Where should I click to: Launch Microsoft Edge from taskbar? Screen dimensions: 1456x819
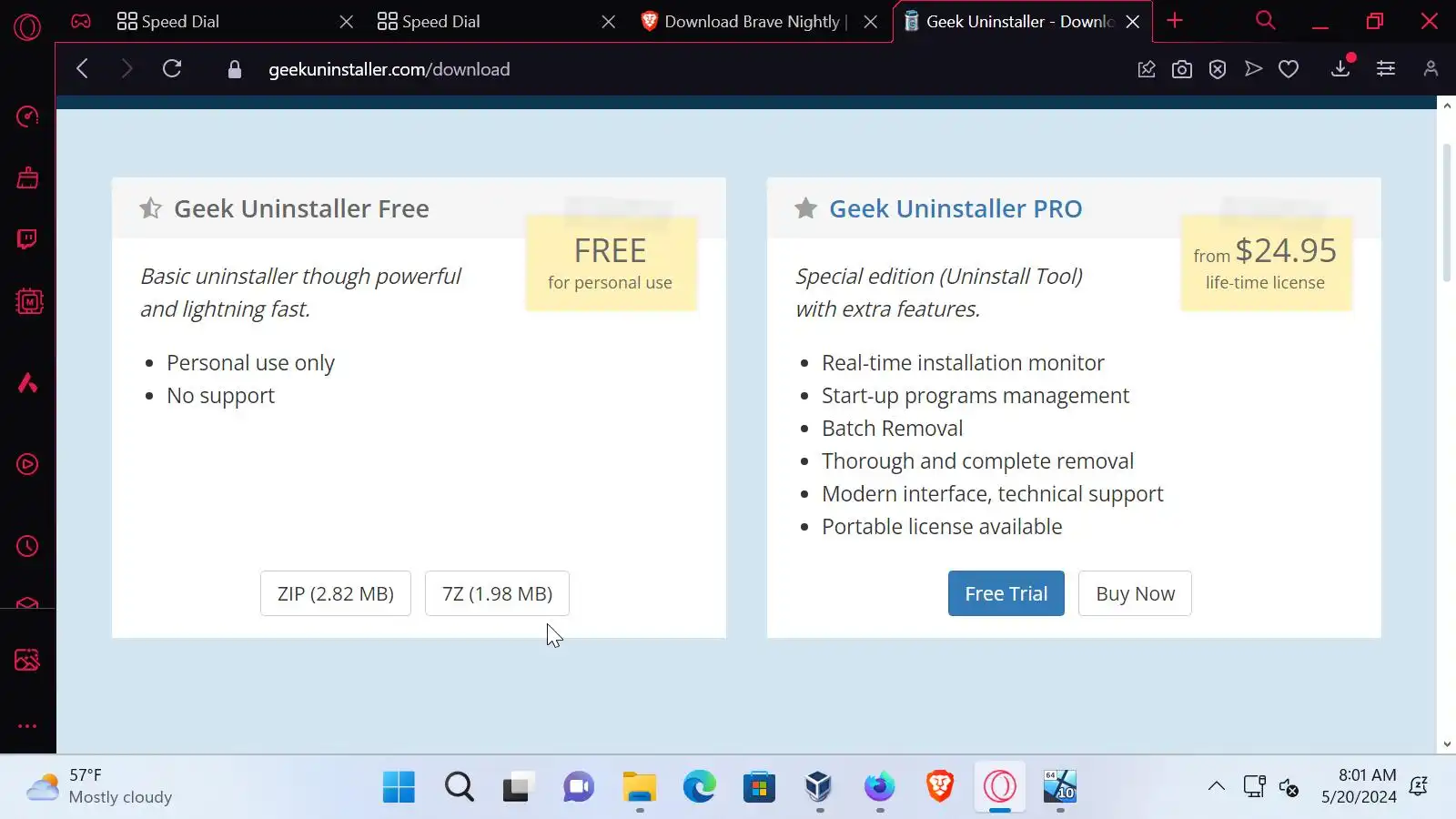coord(699,786)
